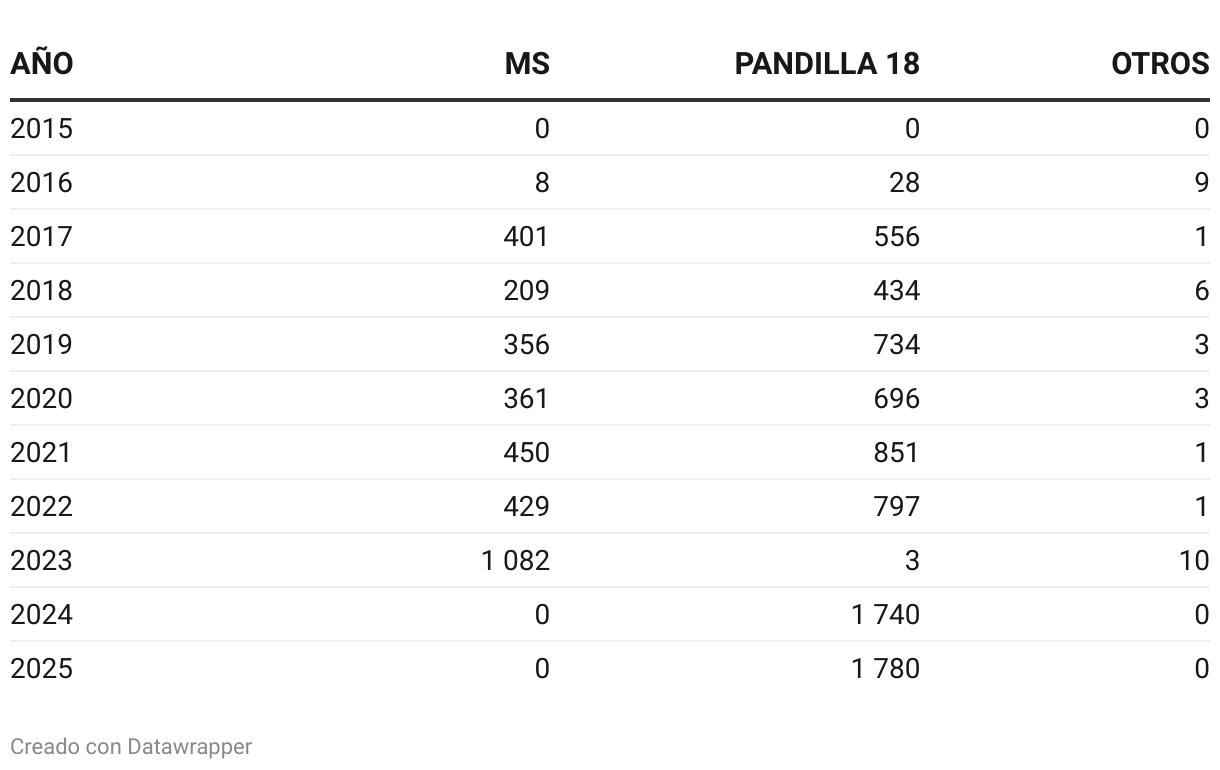Click the OTROS value 9 for 2016
The height and width of the screenshot is (770, 1220).
click(1202, 183)
